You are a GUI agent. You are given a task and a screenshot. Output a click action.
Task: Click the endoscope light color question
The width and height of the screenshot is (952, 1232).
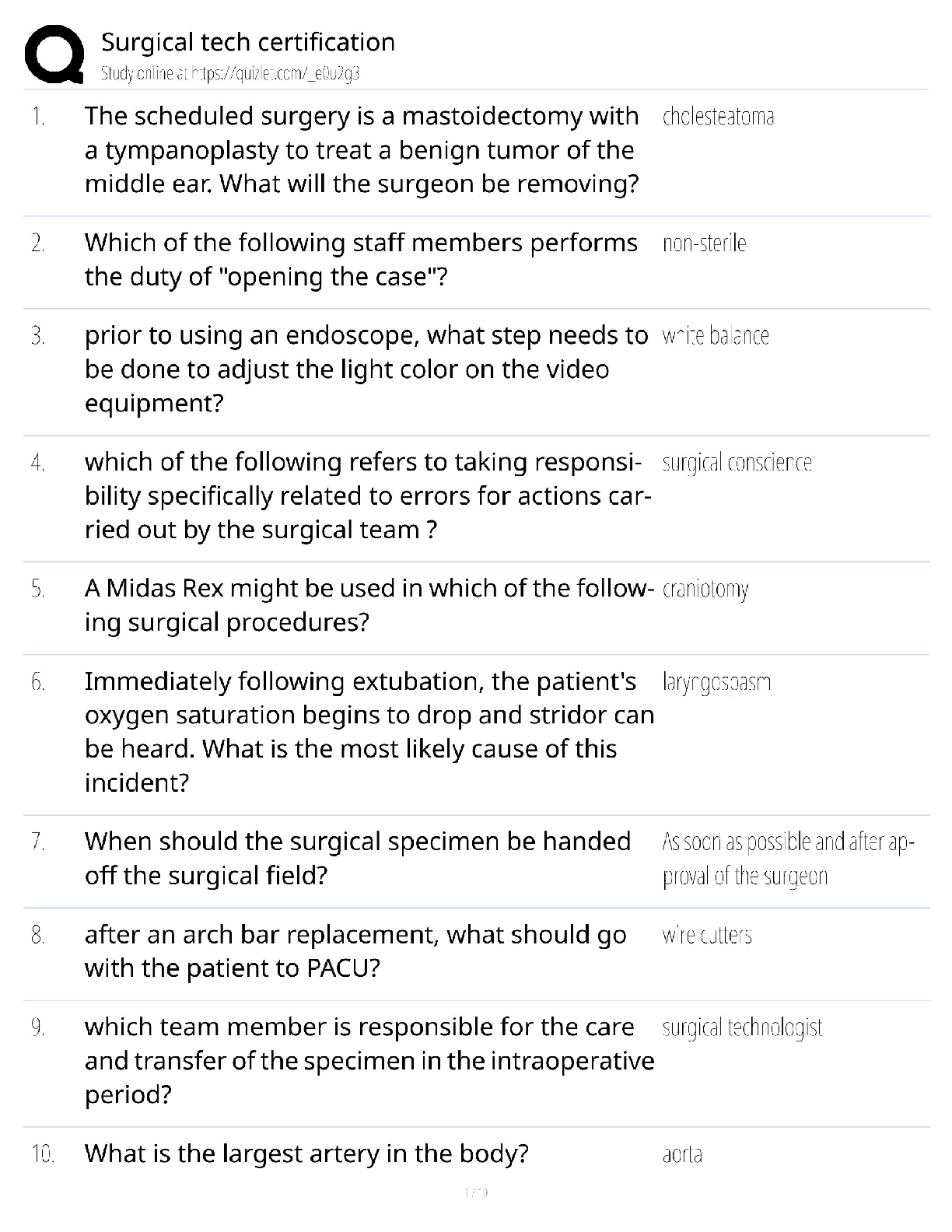point(366,369)
